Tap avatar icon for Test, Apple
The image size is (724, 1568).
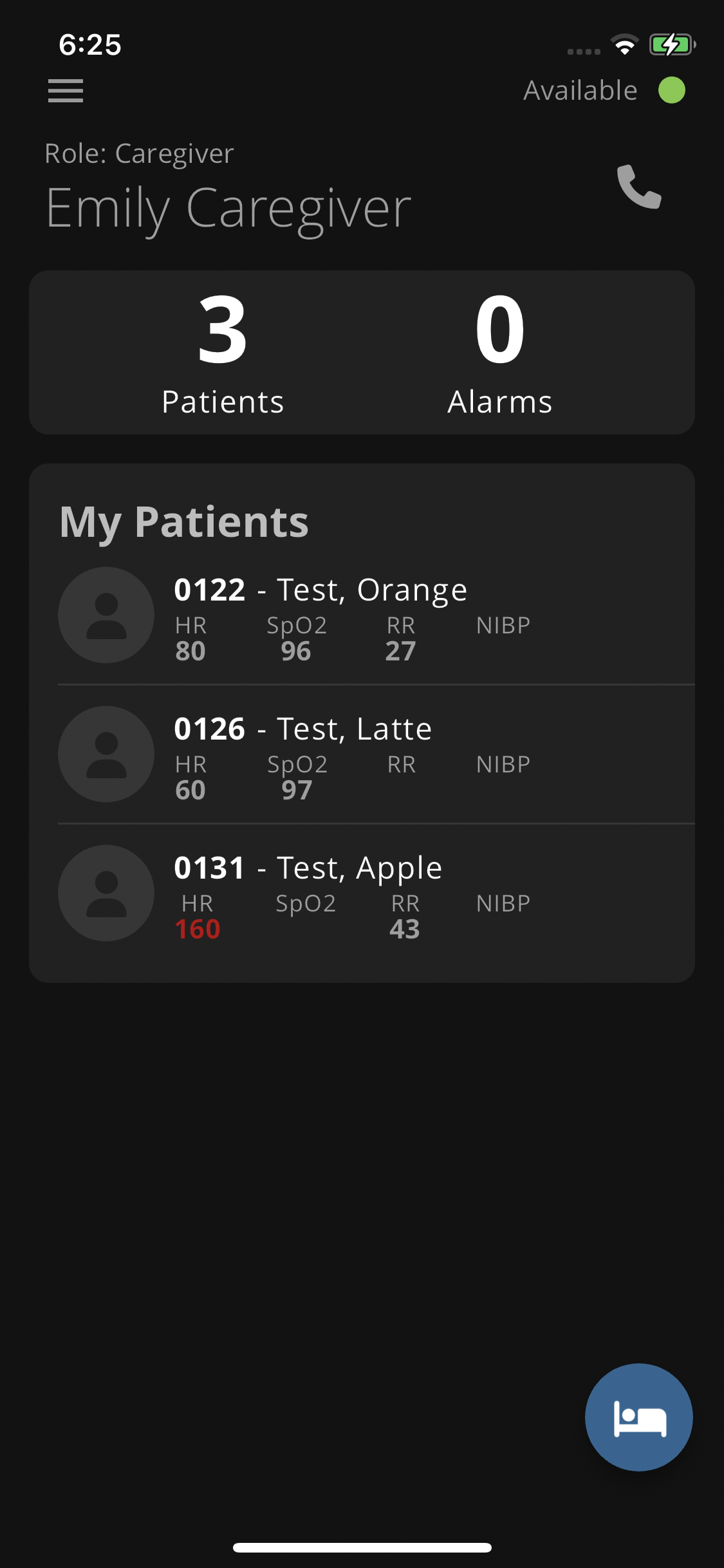(106, 893)
